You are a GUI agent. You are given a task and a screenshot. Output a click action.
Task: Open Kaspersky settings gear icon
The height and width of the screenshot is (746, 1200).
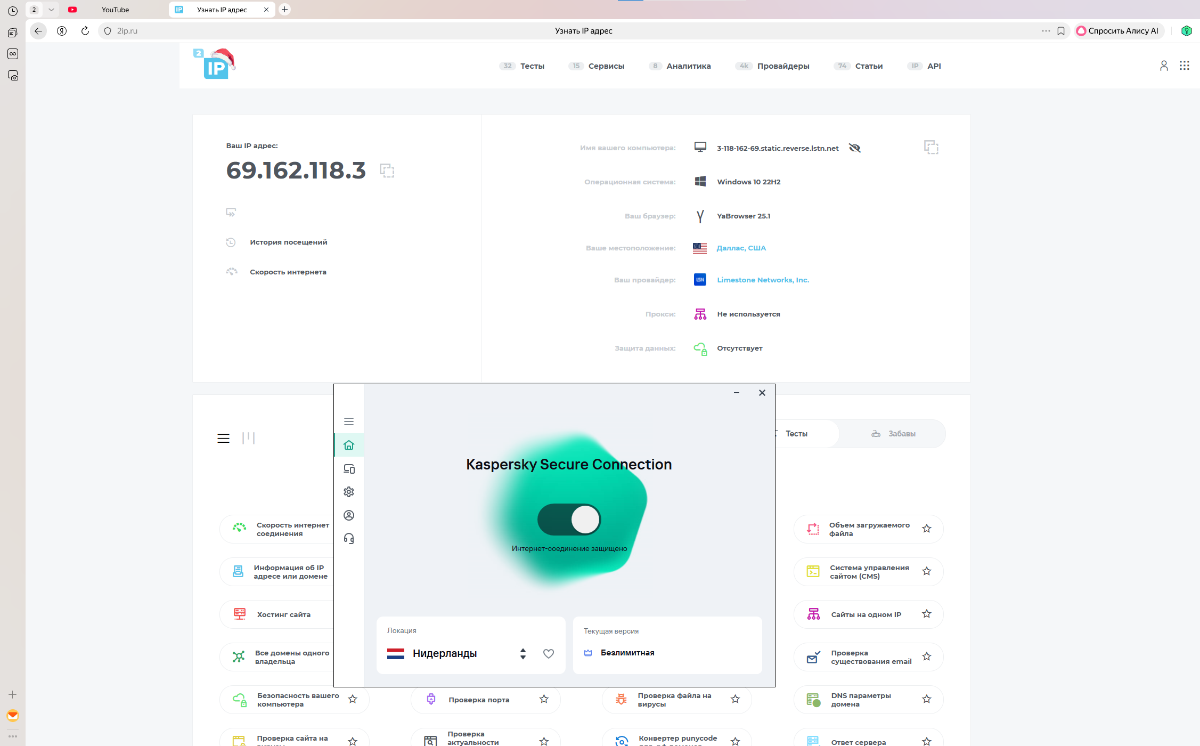click(x=349, y=492)
